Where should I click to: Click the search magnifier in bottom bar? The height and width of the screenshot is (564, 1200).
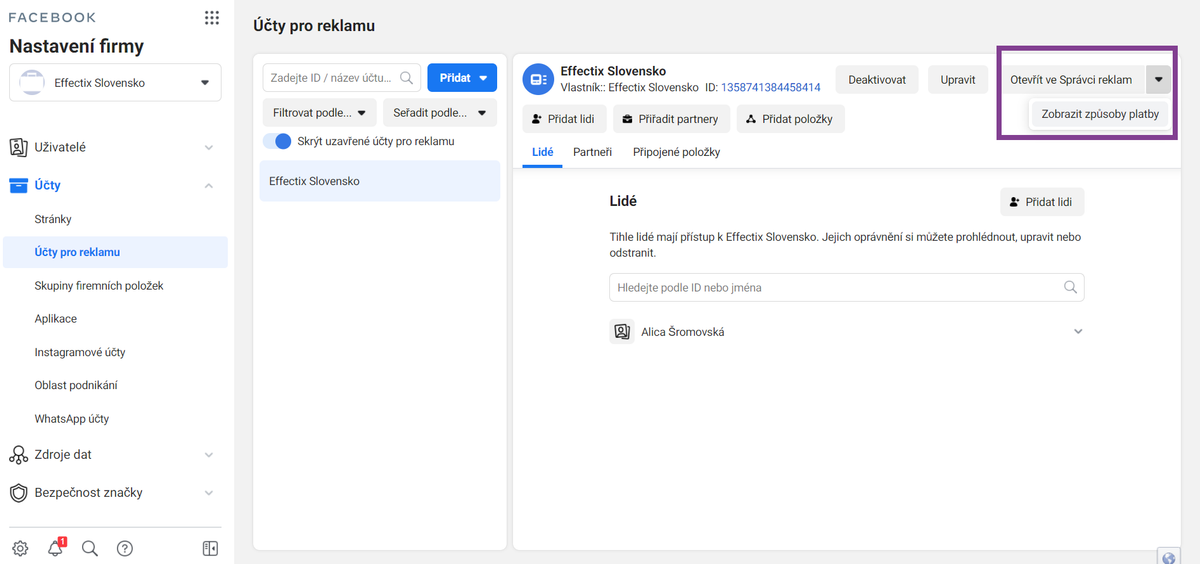point(89,548)
